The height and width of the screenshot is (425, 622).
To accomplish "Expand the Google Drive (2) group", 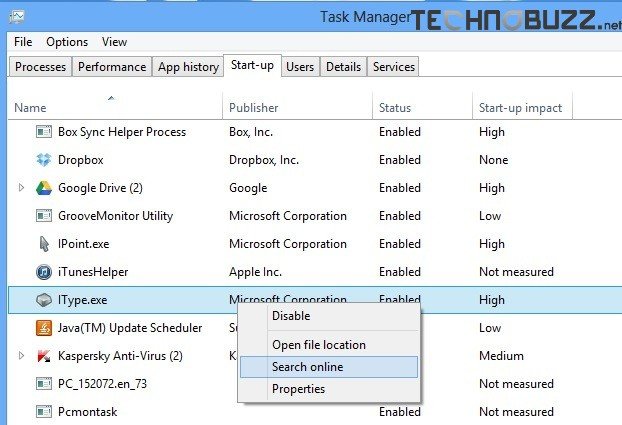I will 21,187.
